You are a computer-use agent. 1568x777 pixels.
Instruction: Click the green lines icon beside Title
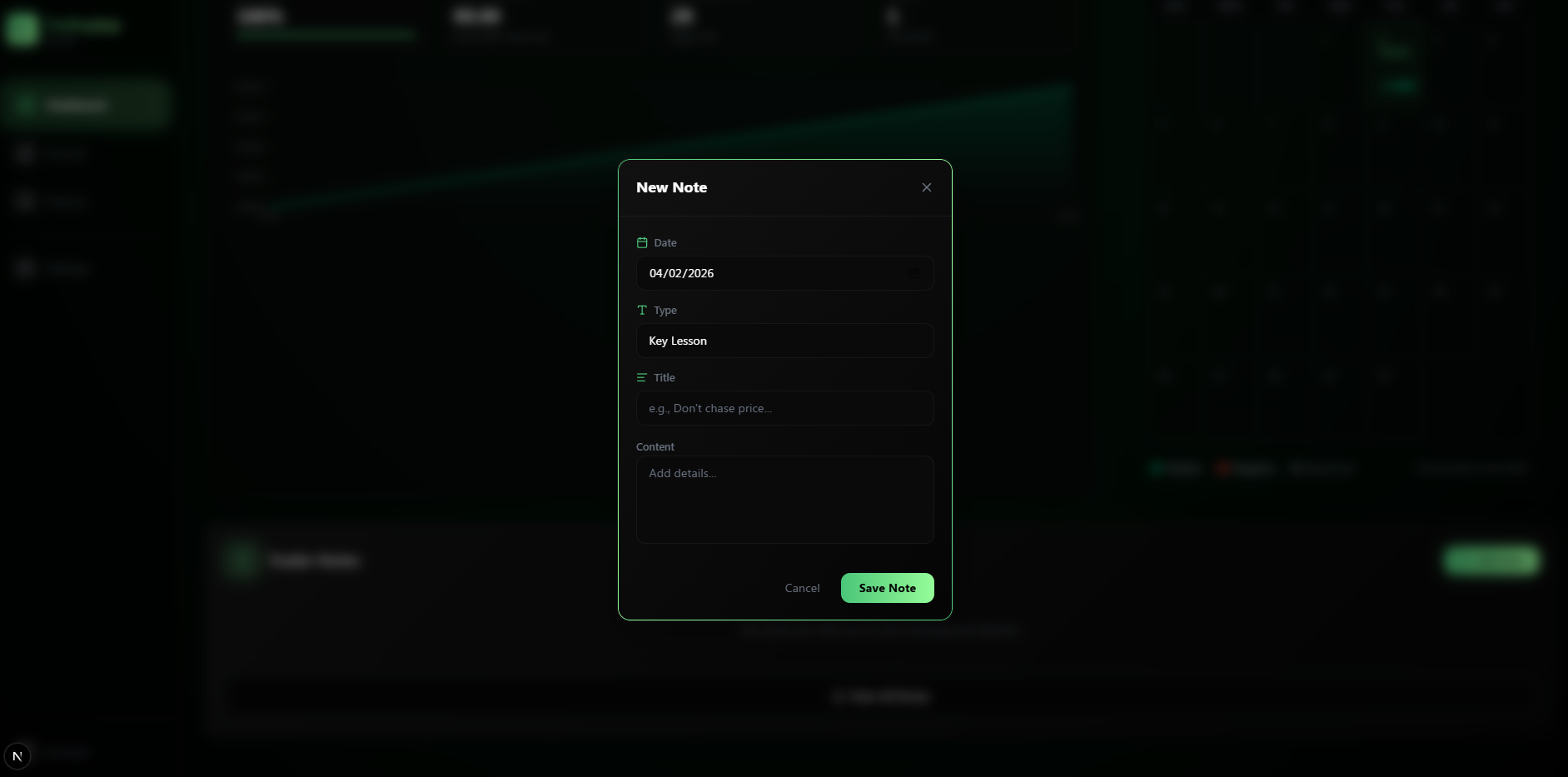pos(642,377)
